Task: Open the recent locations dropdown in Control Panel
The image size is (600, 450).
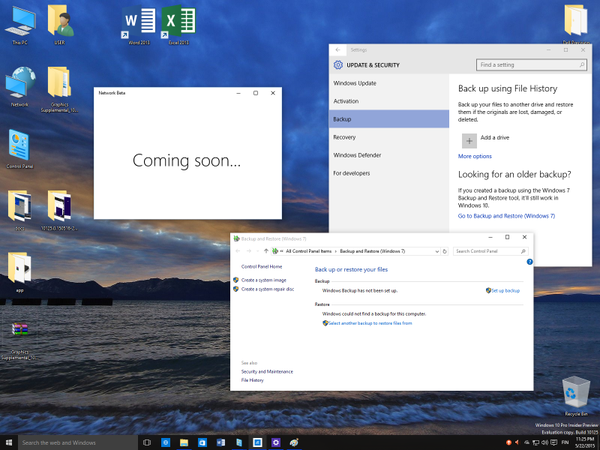Action: (x=258, y=251)
